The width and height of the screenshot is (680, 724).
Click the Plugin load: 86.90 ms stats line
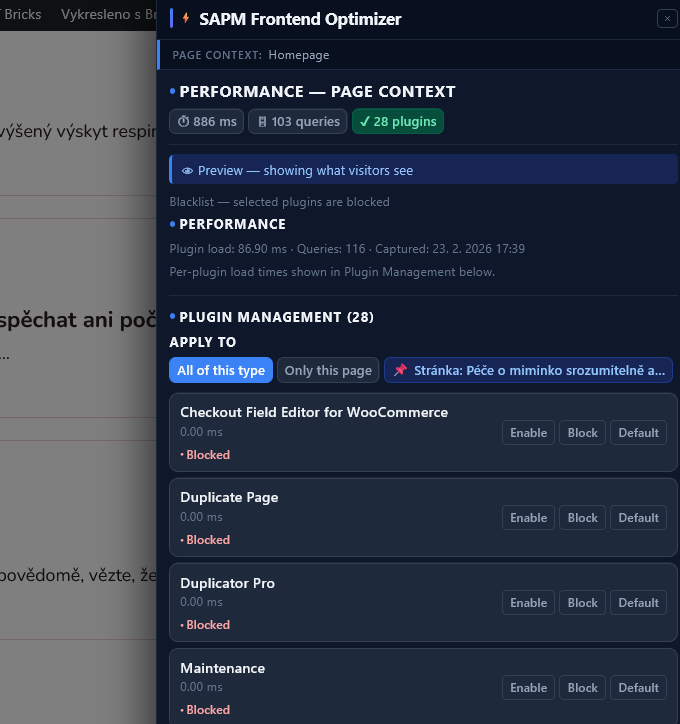[x=347, y=249]
